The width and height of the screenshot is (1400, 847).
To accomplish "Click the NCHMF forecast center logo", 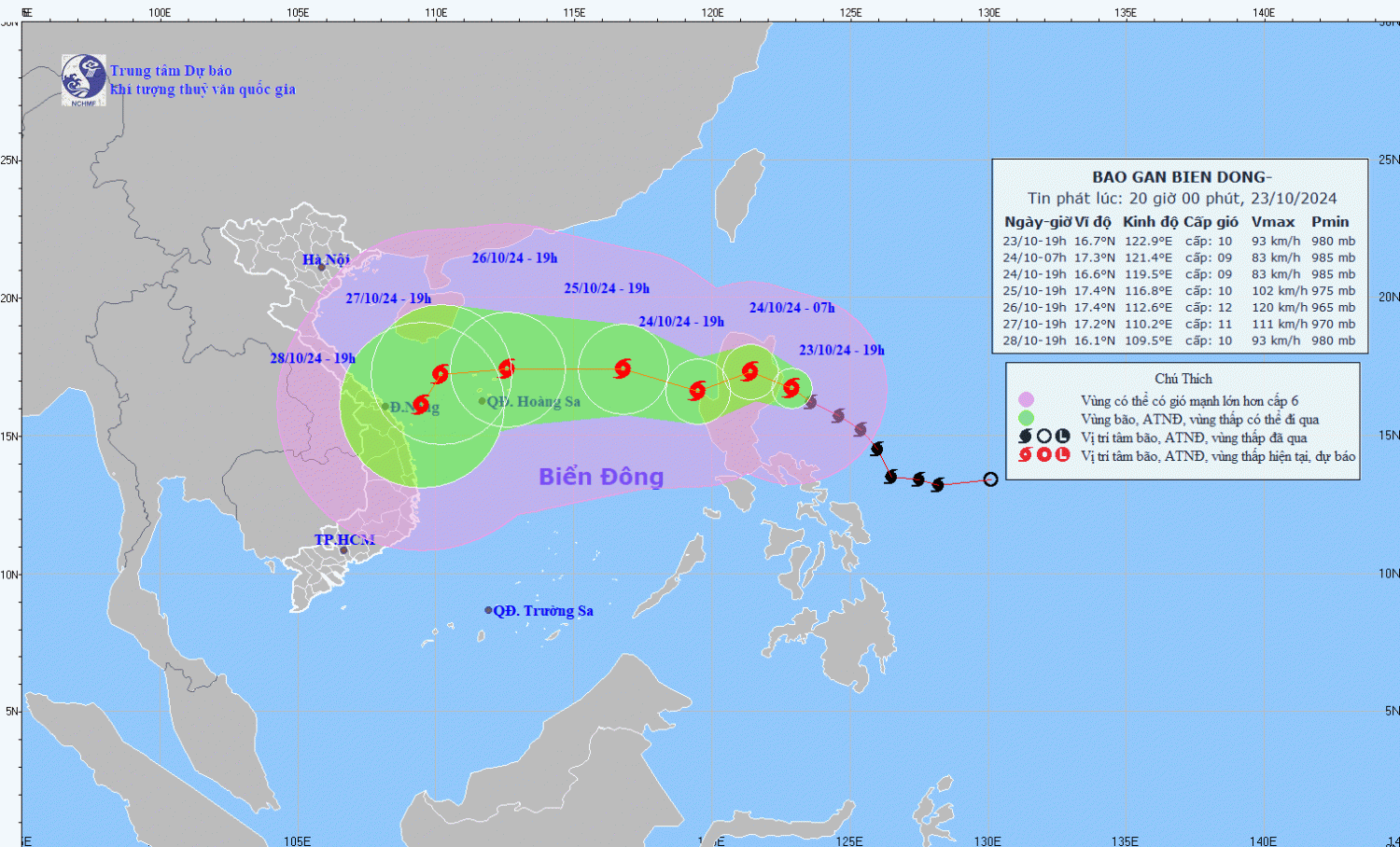I will pos(83,79).
